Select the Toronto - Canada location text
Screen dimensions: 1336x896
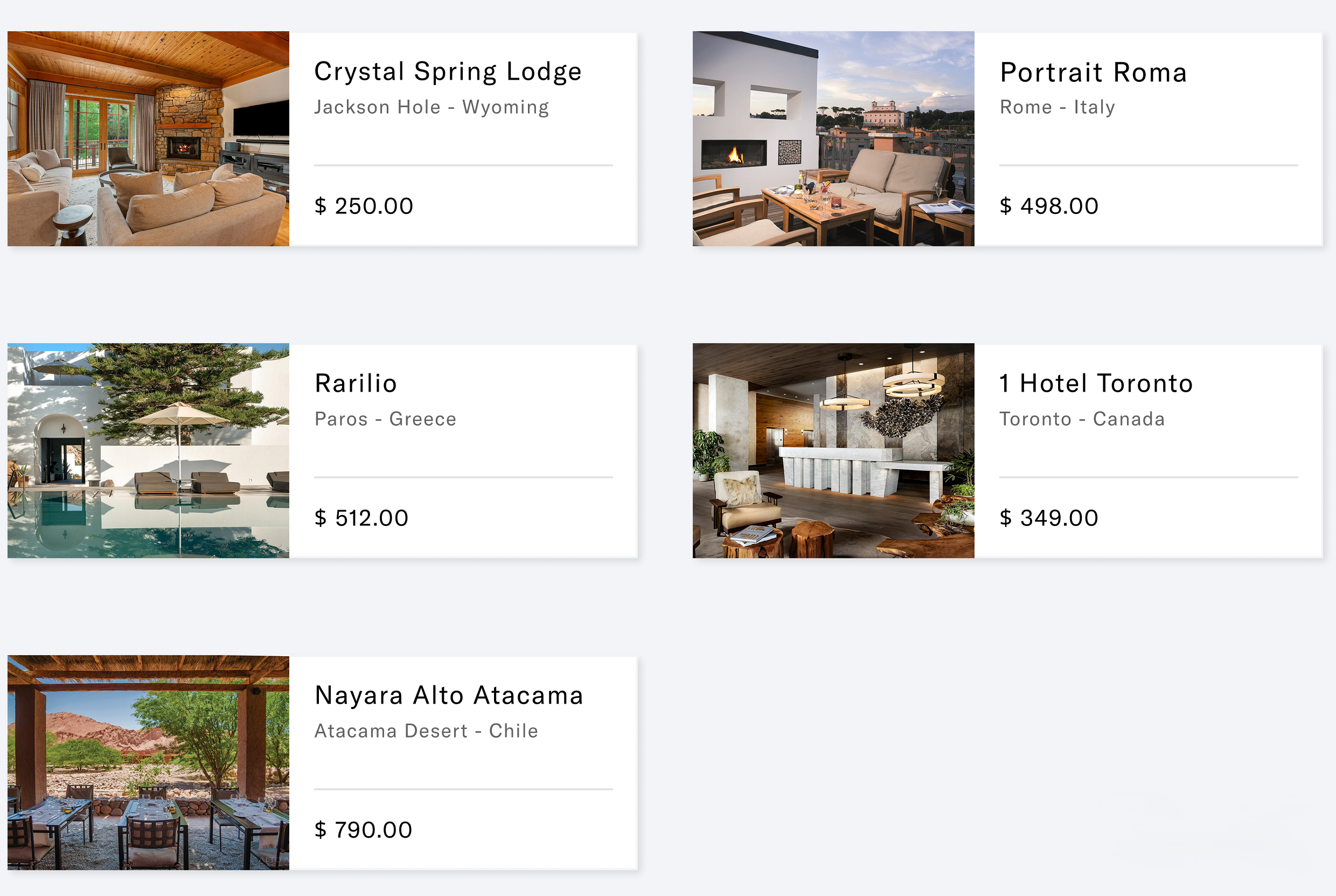pyautogui.click(x=1081, y=419)
